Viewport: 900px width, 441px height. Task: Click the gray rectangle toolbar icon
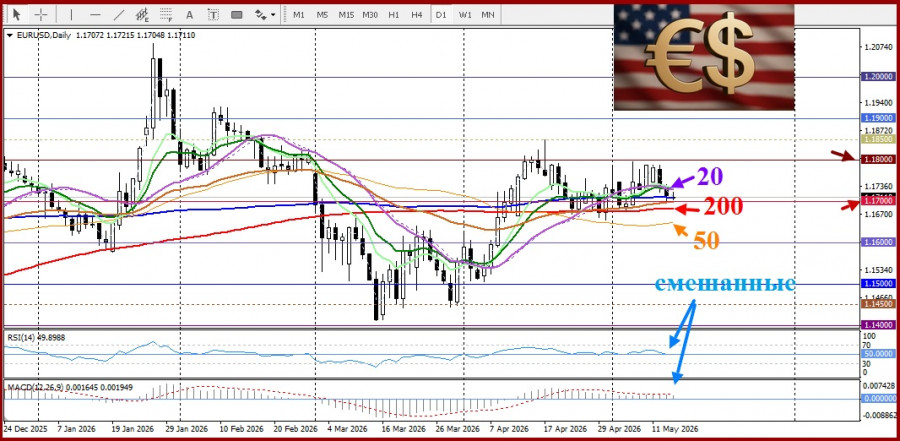click(x=236, y=15)
